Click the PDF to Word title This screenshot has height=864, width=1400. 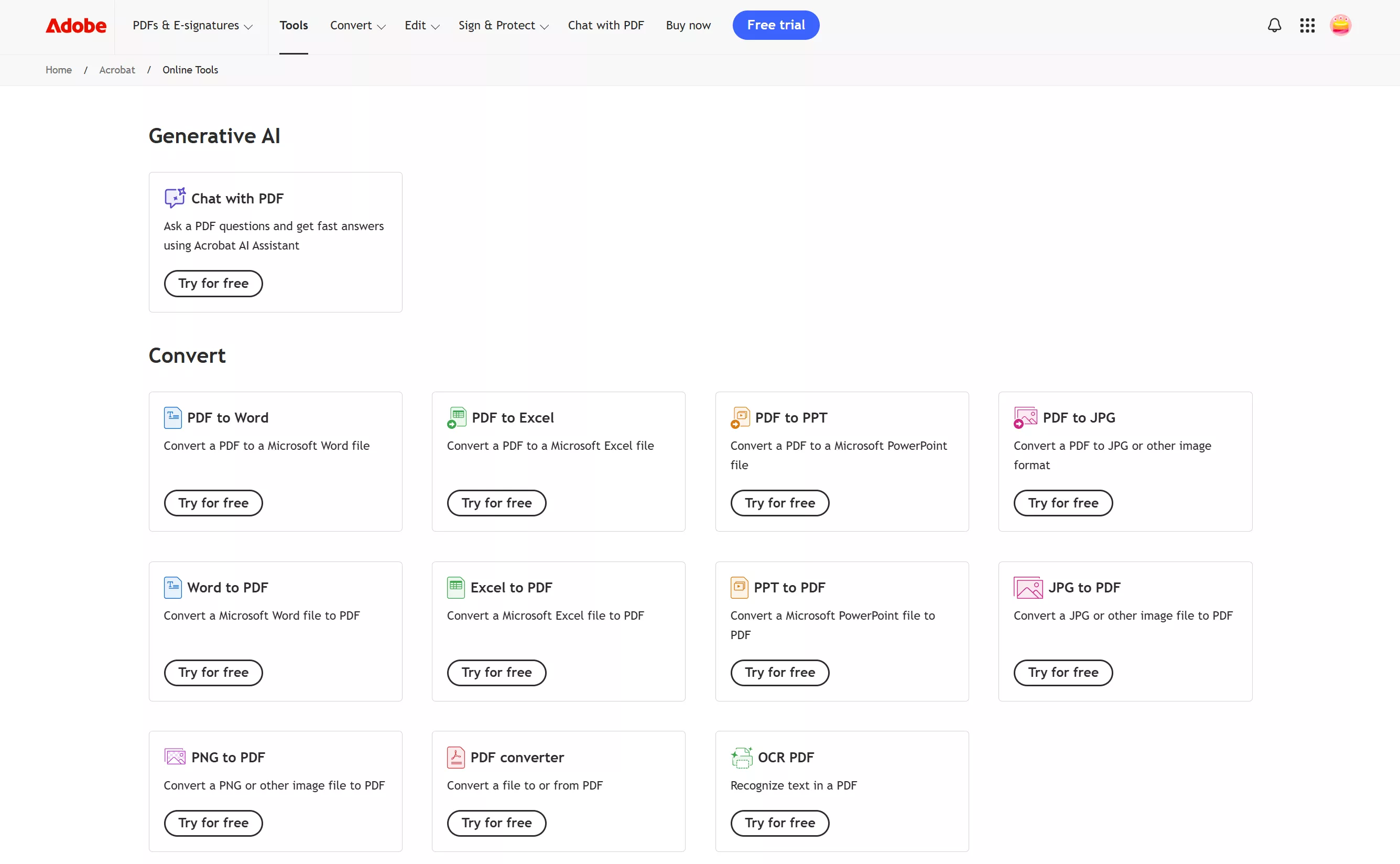[228, 418]
